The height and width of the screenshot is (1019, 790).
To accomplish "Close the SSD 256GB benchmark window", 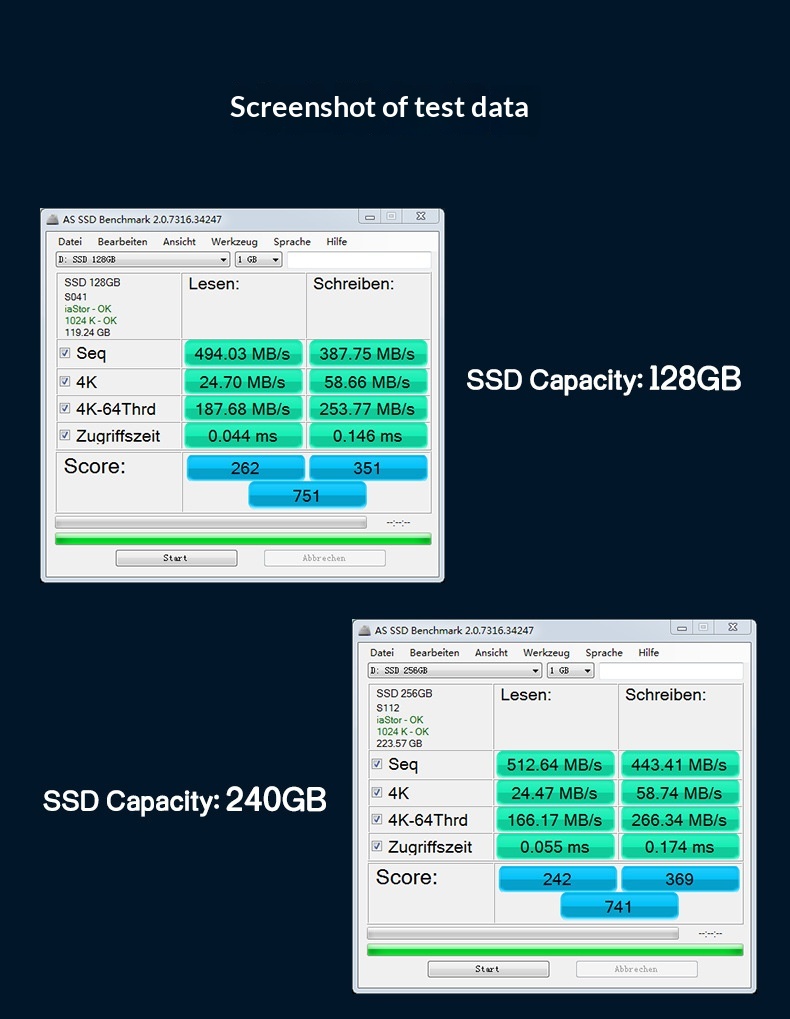I will point(733,627).
